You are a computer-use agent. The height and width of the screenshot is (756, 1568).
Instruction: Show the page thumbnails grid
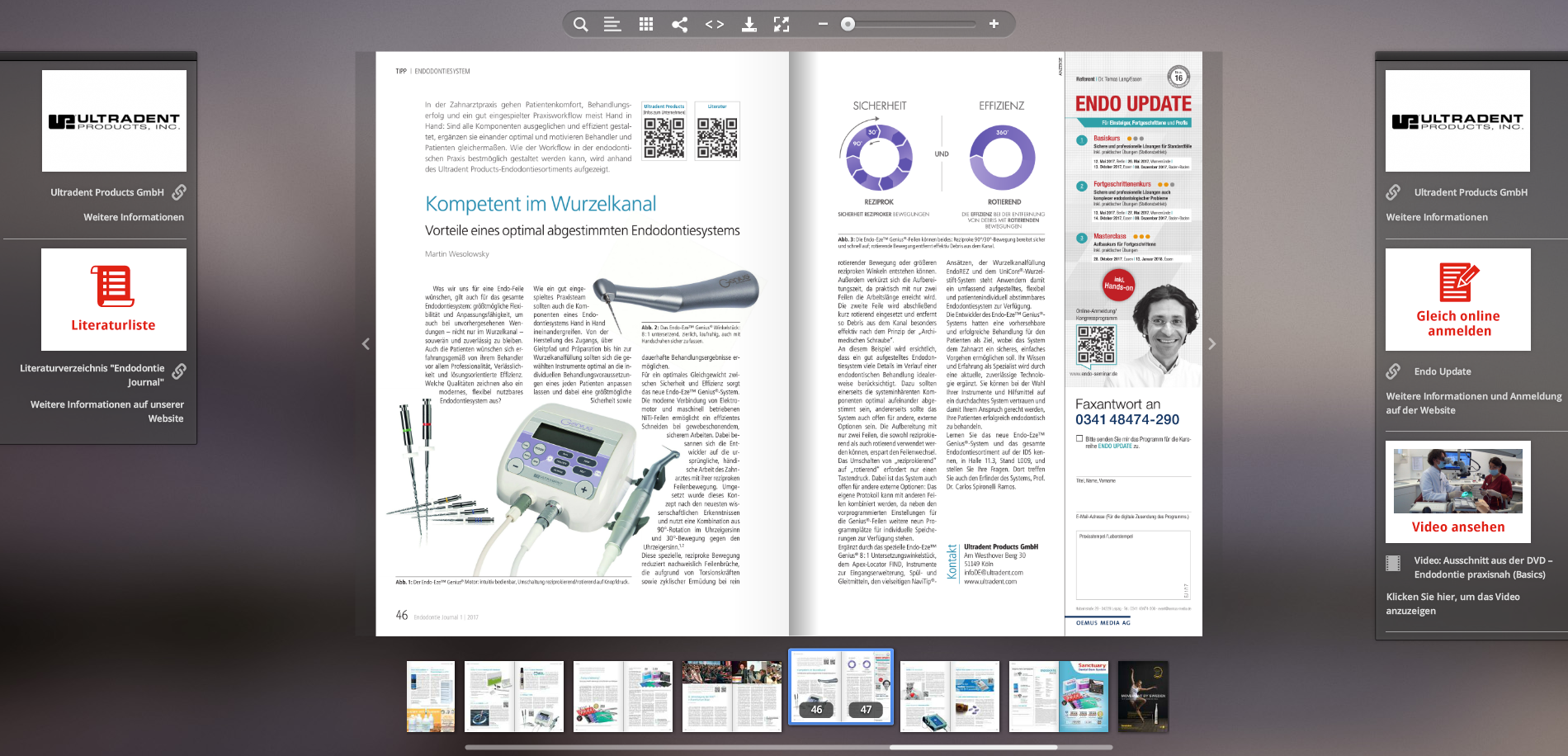[x=646, y=24]
